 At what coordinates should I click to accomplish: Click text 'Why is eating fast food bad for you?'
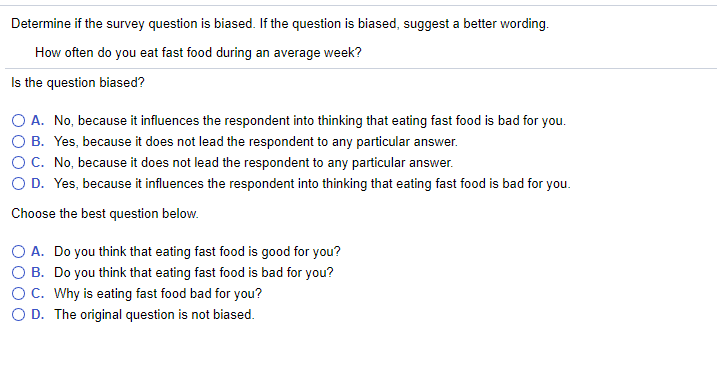click(158, 294)
